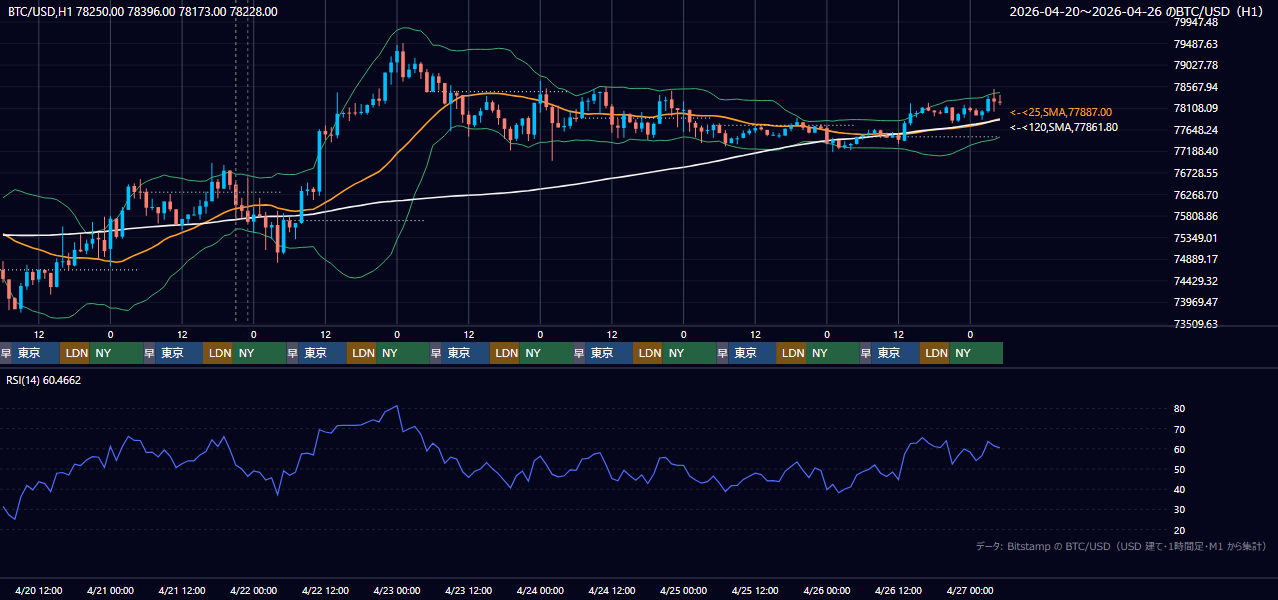Screen dimensions: 1278x600
Task: Select the 4/23 12:00 date label
Action: click(x=469, y=591)
